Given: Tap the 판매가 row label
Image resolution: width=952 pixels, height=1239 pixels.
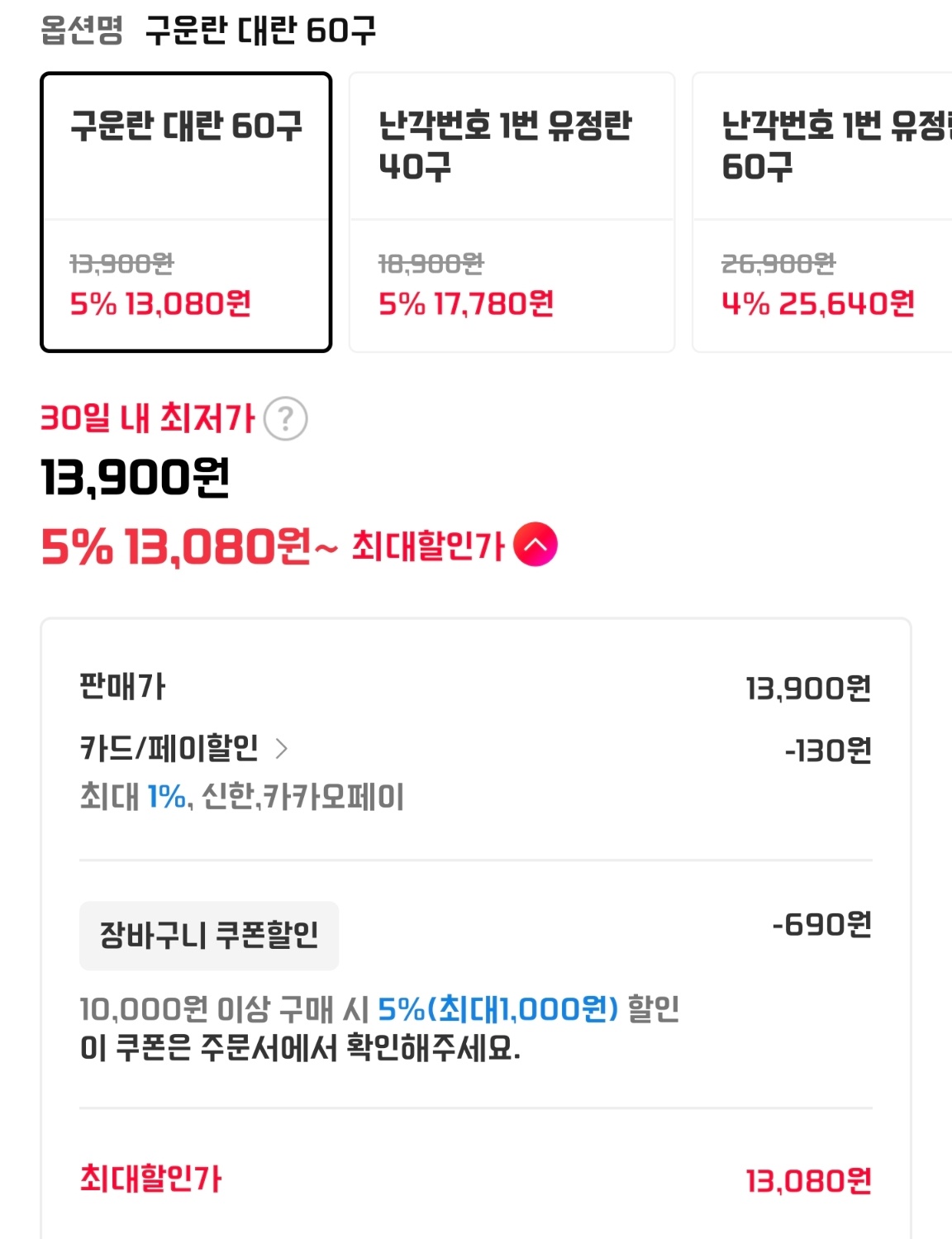Looking at the screenshot, I should [x=122, y=687].
